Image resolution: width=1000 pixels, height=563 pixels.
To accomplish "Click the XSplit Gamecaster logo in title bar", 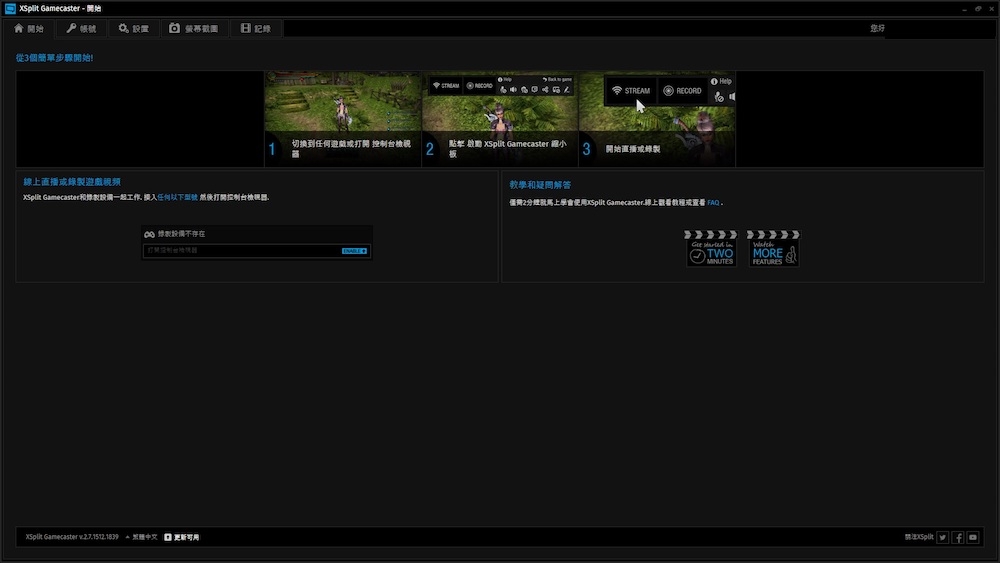I will pyautogui.click(x=10, y=8).
